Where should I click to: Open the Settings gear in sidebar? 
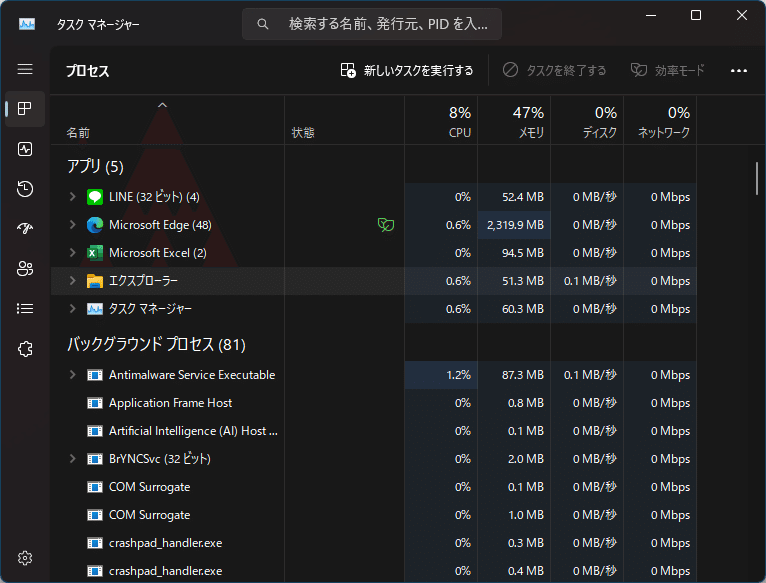[25, 558]
